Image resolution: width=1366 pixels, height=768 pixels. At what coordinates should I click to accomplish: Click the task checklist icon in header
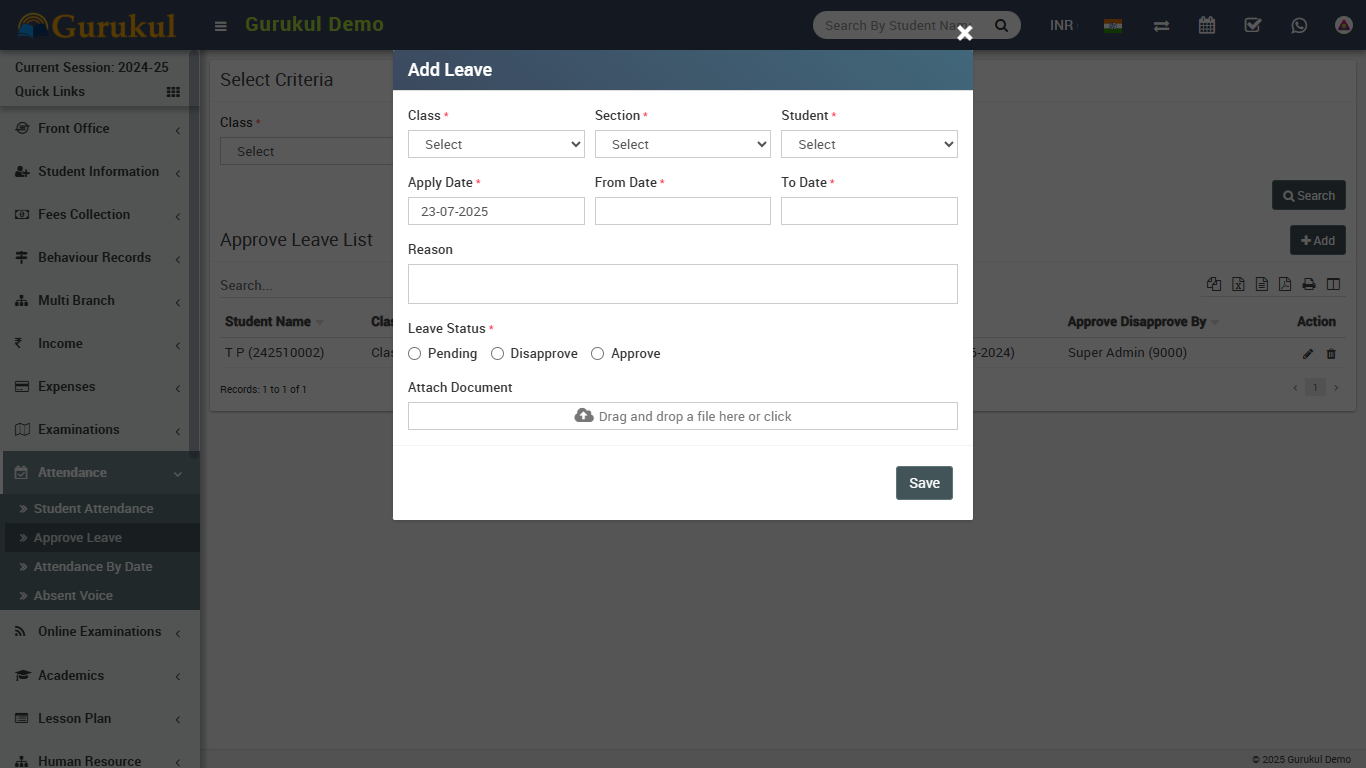pyautogui.click(x=1253, y=25)
